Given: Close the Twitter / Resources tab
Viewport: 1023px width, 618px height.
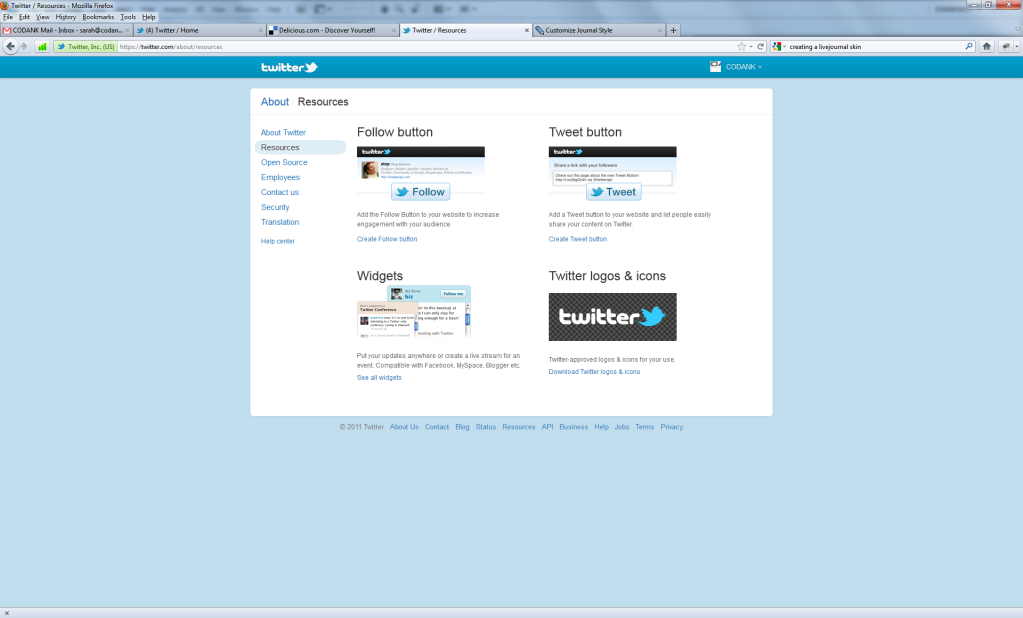Looking at the screenshot, I should pyautogui.click(x=527, y=30).
